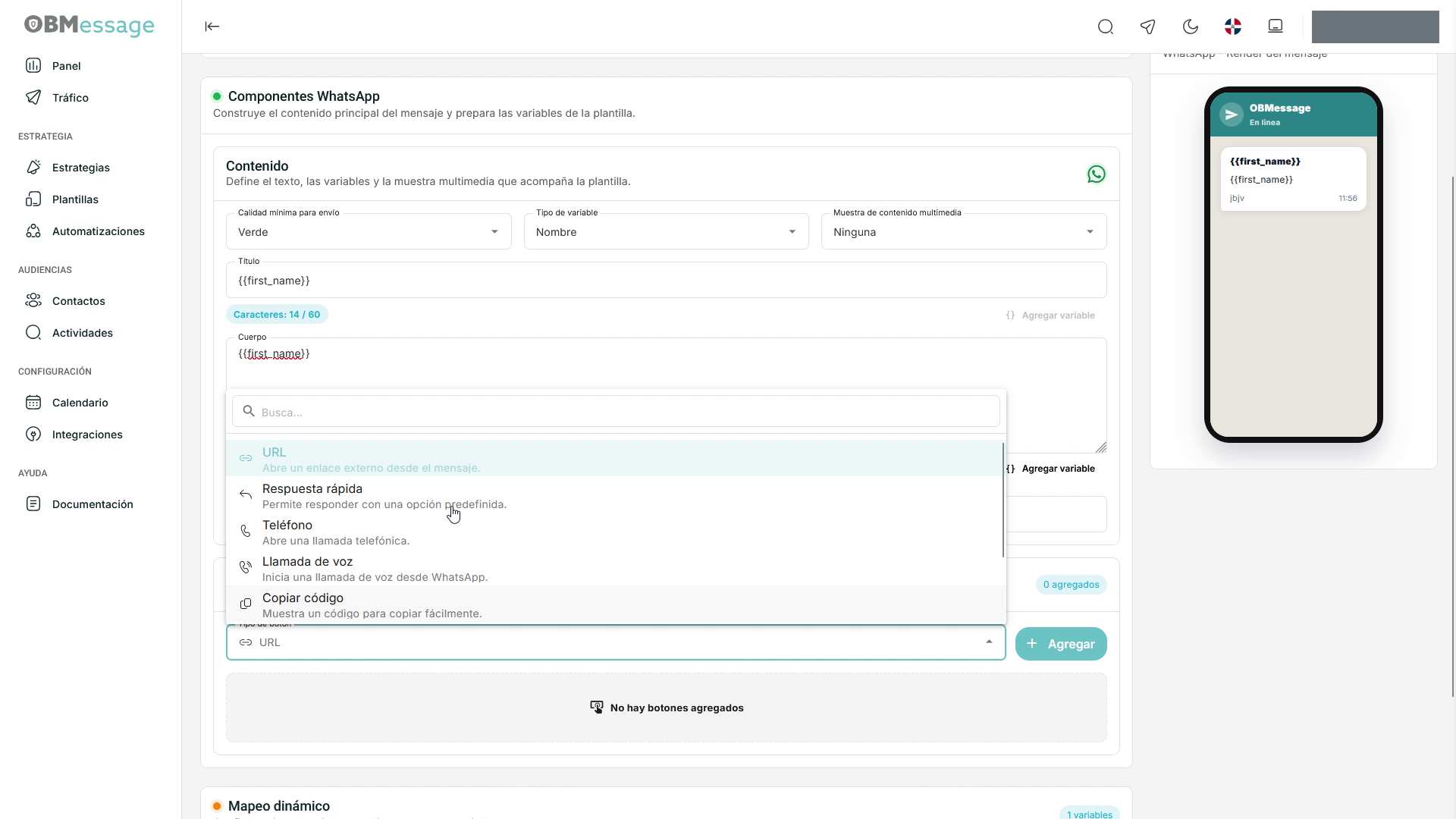Expand Calidad mínima para envío dropdown
Image resolution: width=1456 pixels, height=819 pixels.
click(x=369, y=231)
